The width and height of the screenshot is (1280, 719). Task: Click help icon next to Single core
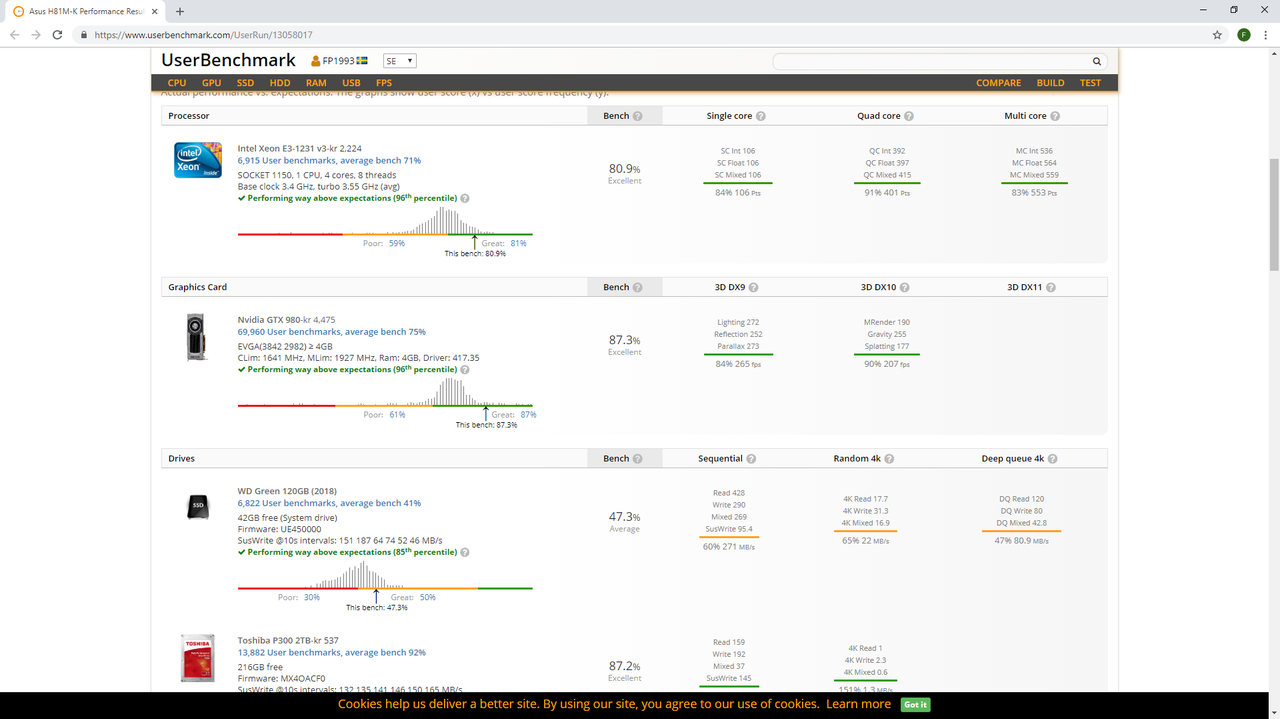point(761,116)
